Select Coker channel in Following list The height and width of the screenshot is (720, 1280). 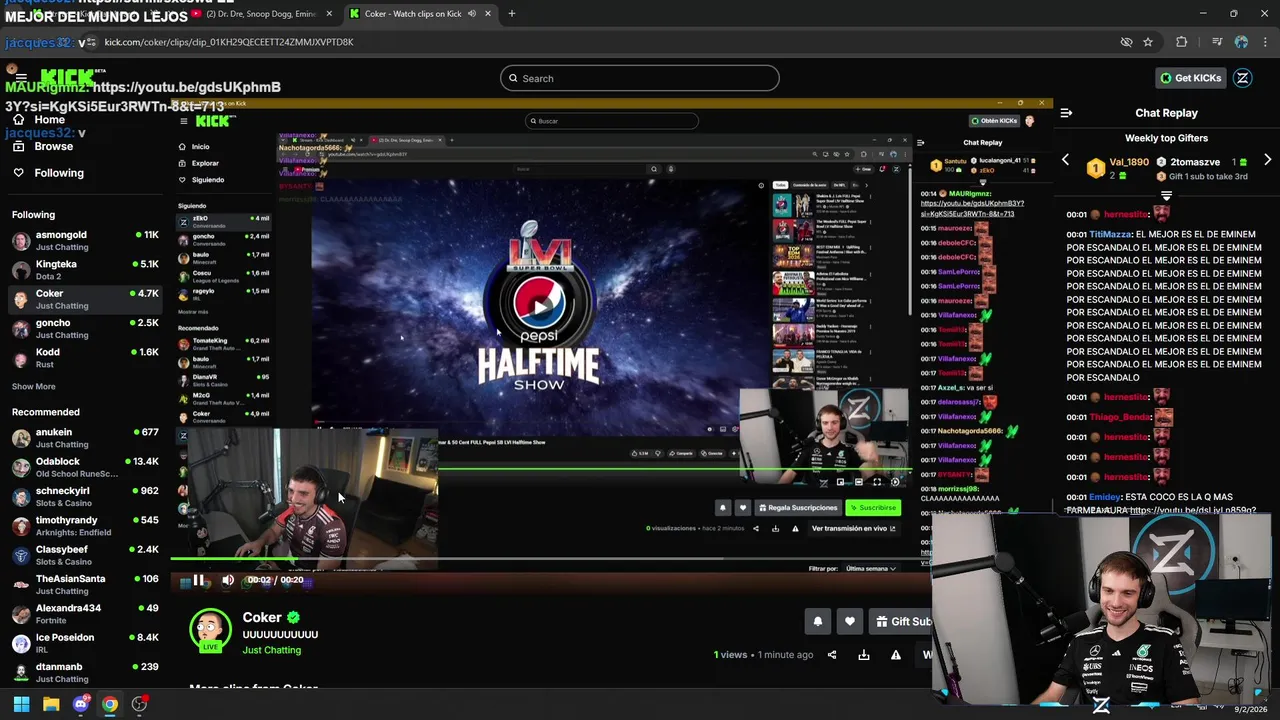point(85,299)
